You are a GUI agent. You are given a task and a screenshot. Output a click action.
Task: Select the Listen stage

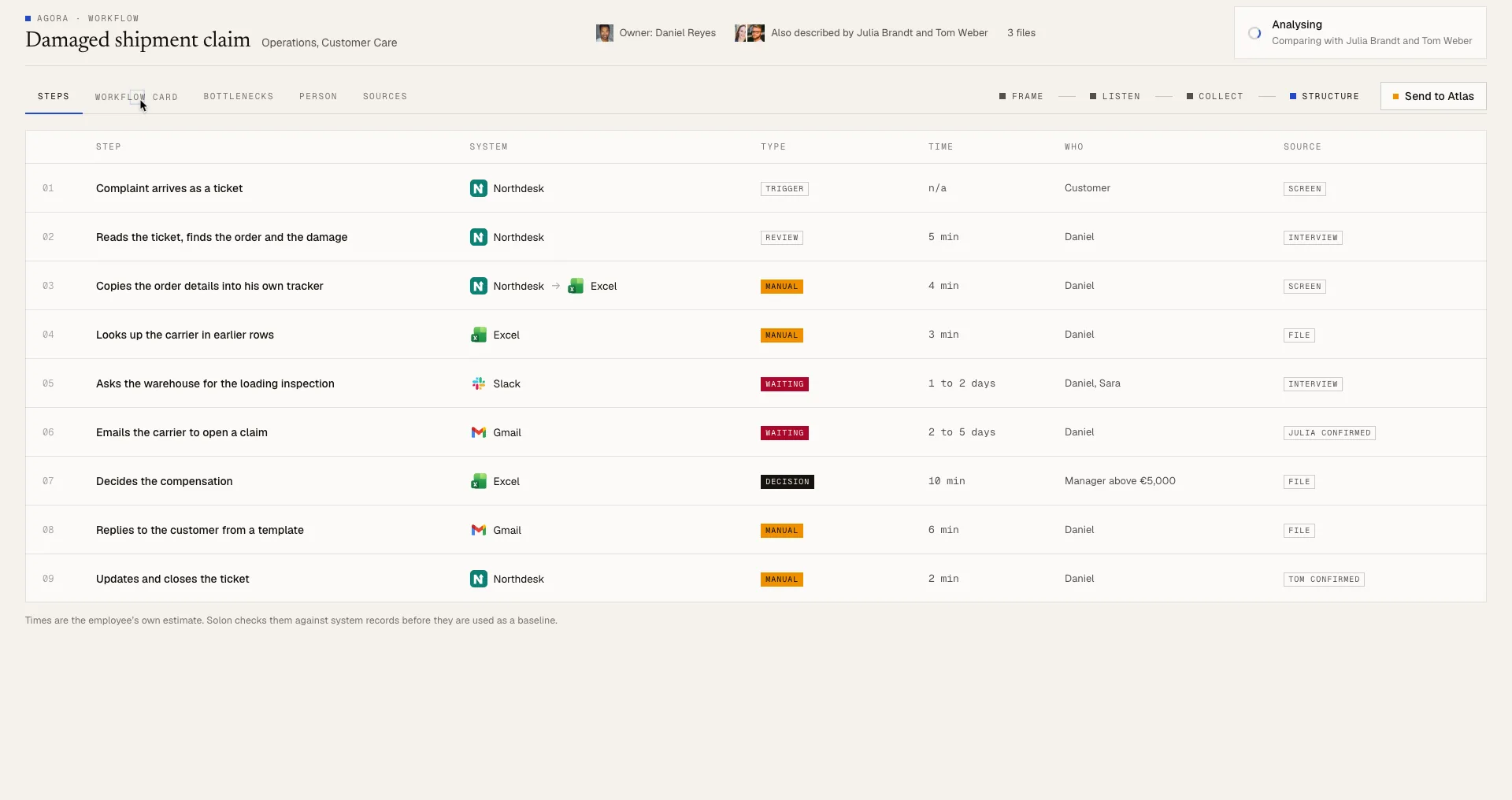(x=1115, y=96)
